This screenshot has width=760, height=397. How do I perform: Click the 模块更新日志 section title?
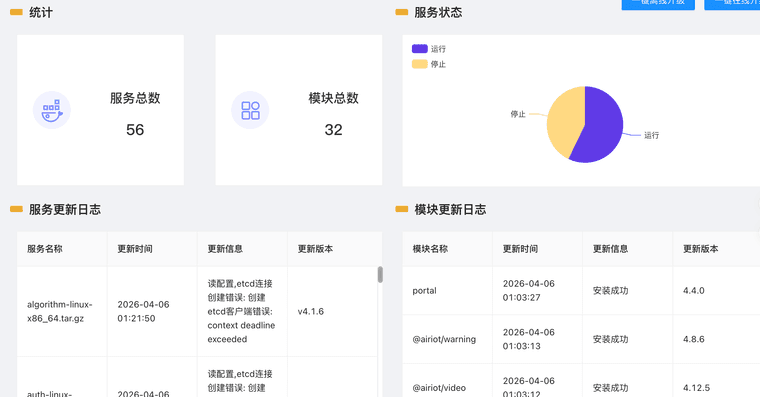450,209
